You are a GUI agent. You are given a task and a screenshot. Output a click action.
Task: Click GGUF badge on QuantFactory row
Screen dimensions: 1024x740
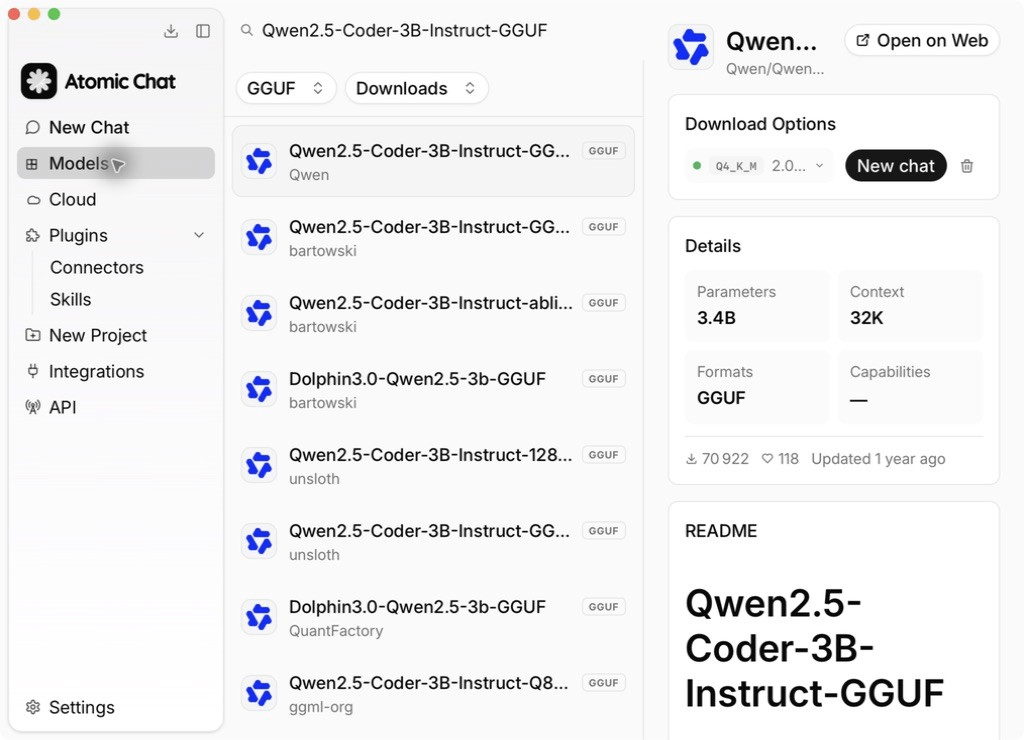(603, 607)
